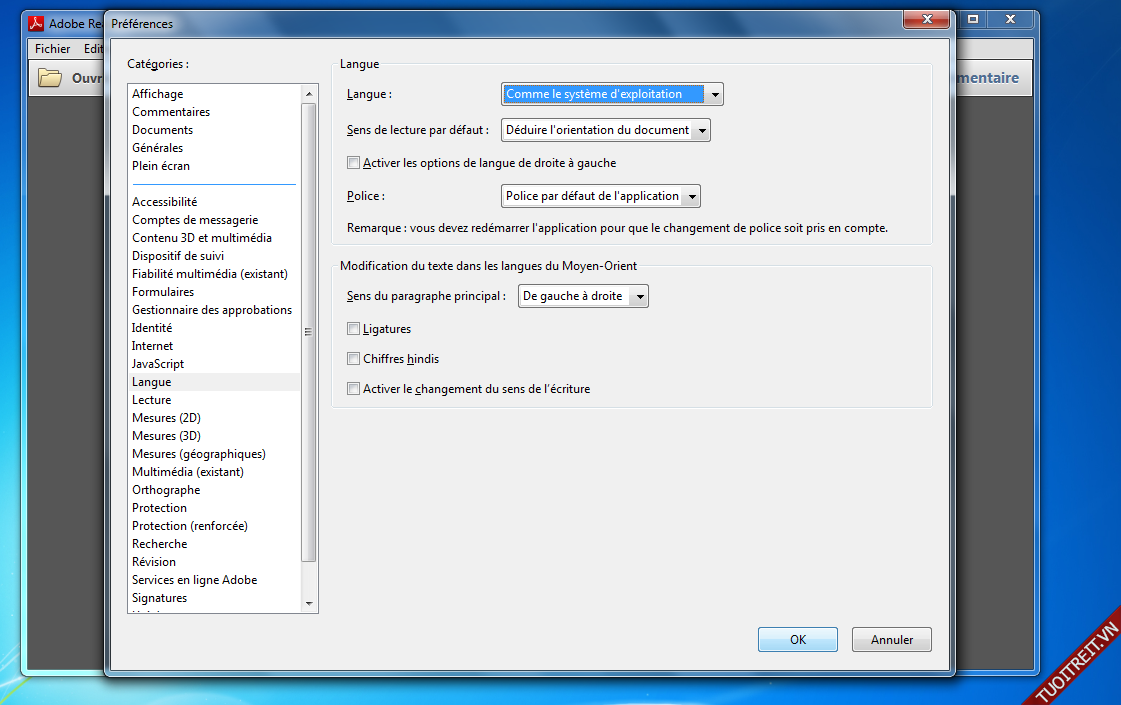Enable right-to-left language options checkbox
The image size is (1121, 705).
click(353, 163)
